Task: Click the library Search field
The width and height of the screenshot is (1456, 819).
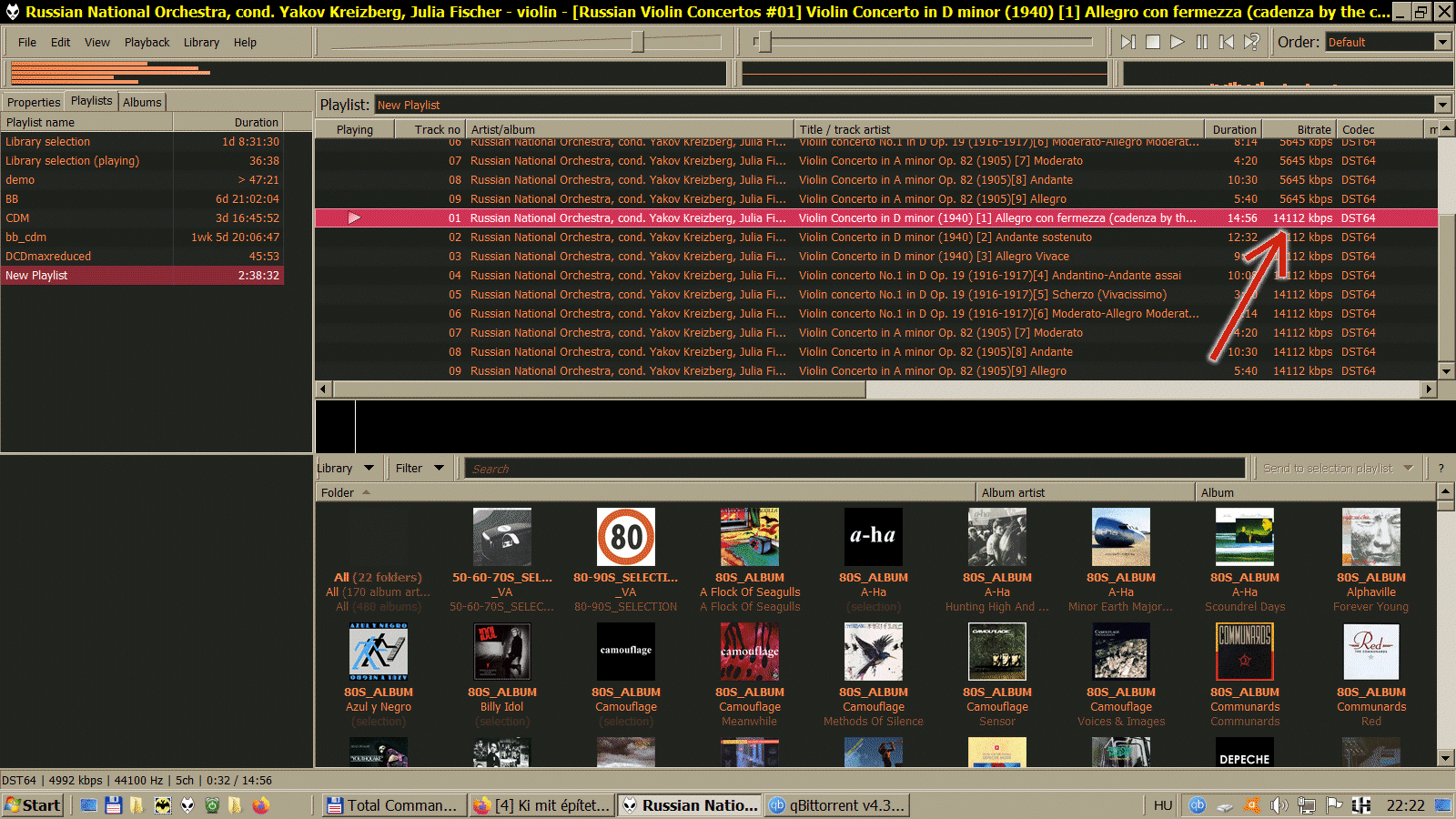Action: 854,469
